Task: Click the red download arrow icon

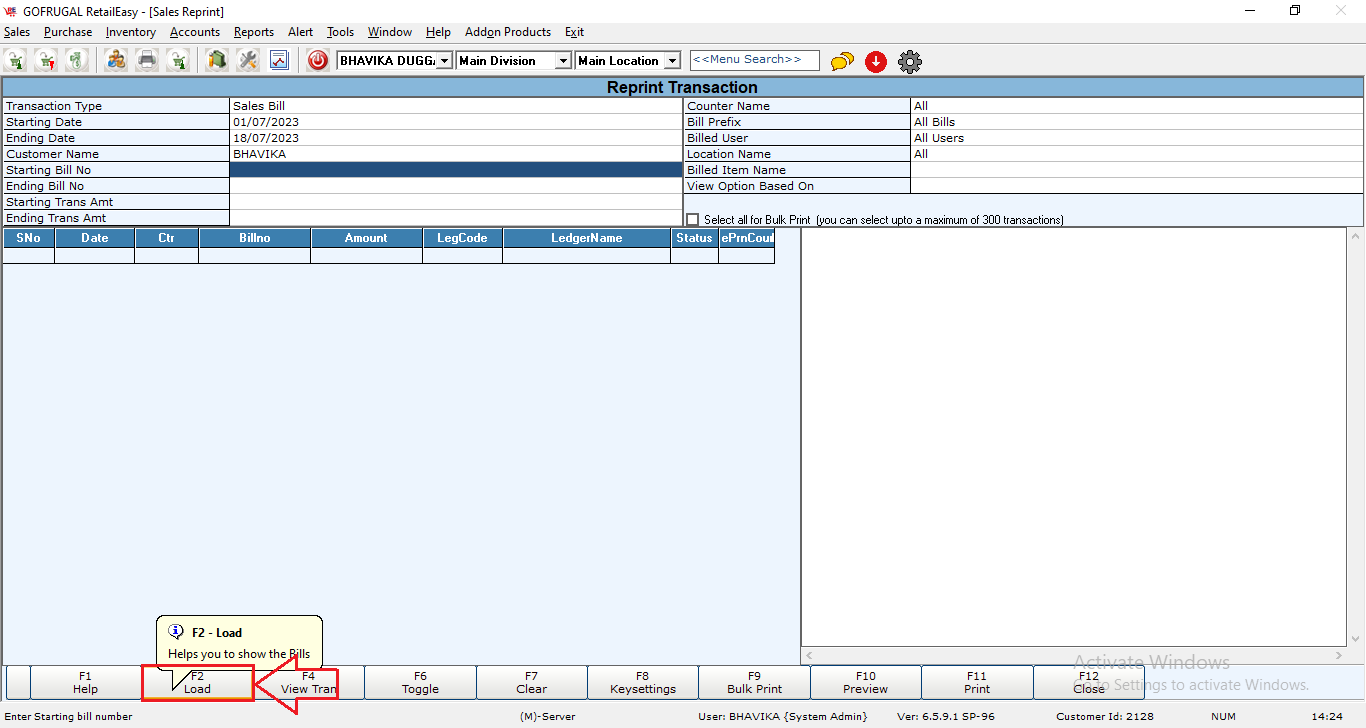Action: [x=876, y=62]
